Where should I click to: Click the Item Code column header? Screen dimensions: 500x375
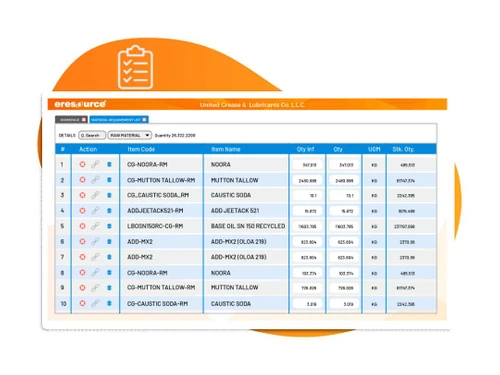(141, 149)
